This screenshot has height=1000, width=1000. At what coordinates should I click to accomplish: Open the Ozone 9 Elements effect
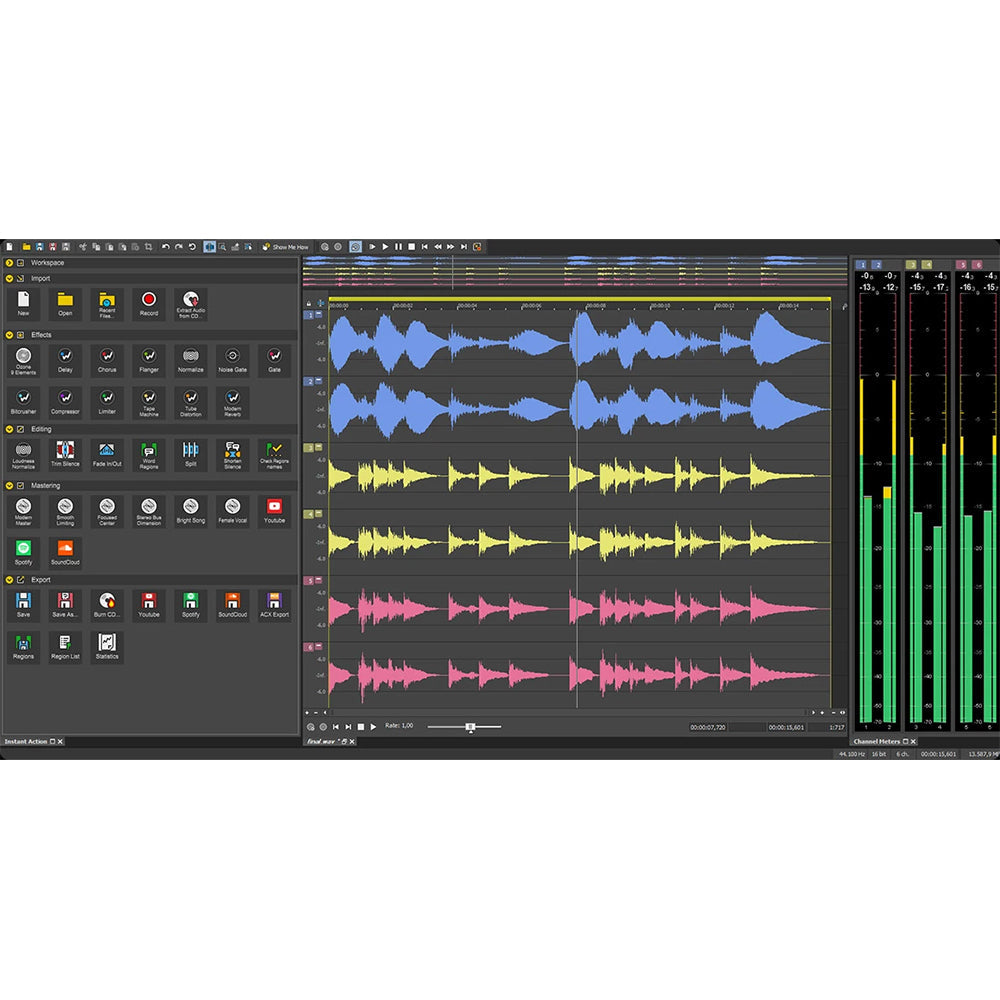(x=23, y=361)
